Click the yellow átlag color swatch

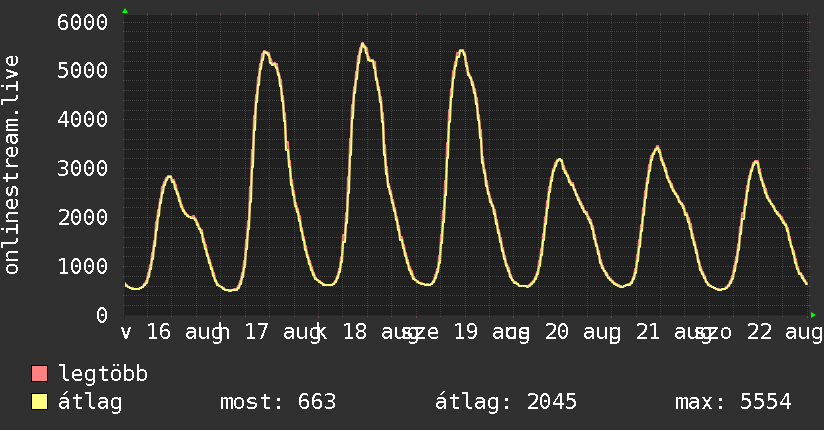pos(39,402)
